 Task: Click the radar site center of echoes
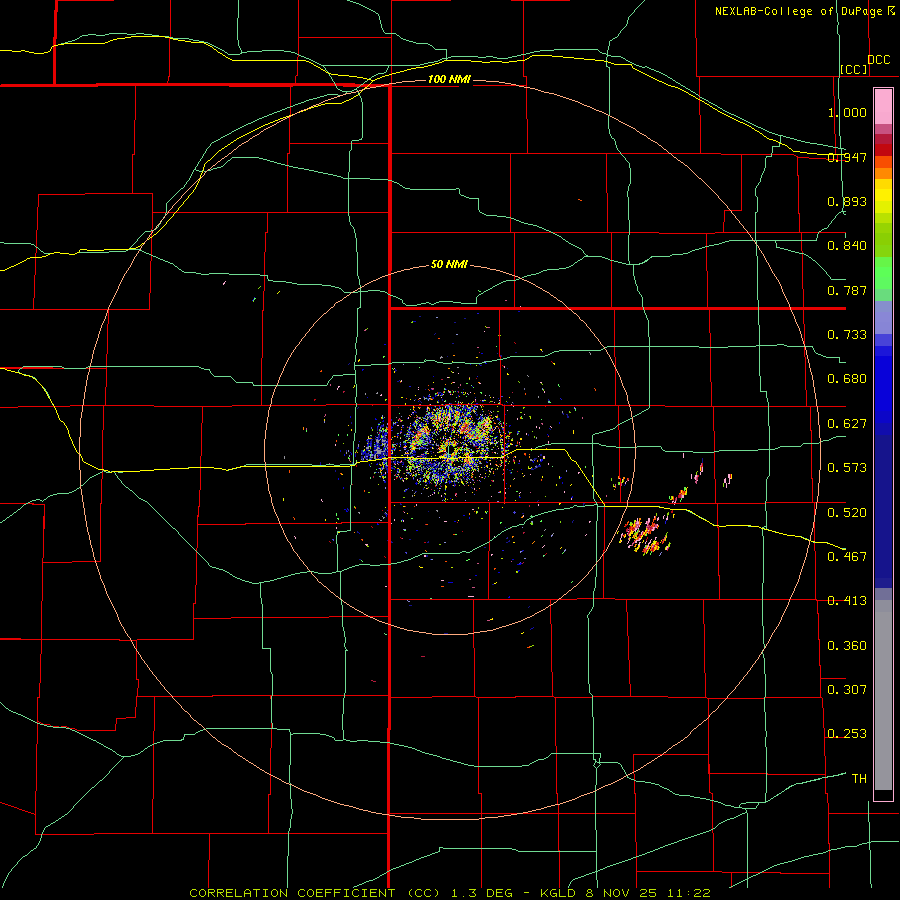[451, 451]
